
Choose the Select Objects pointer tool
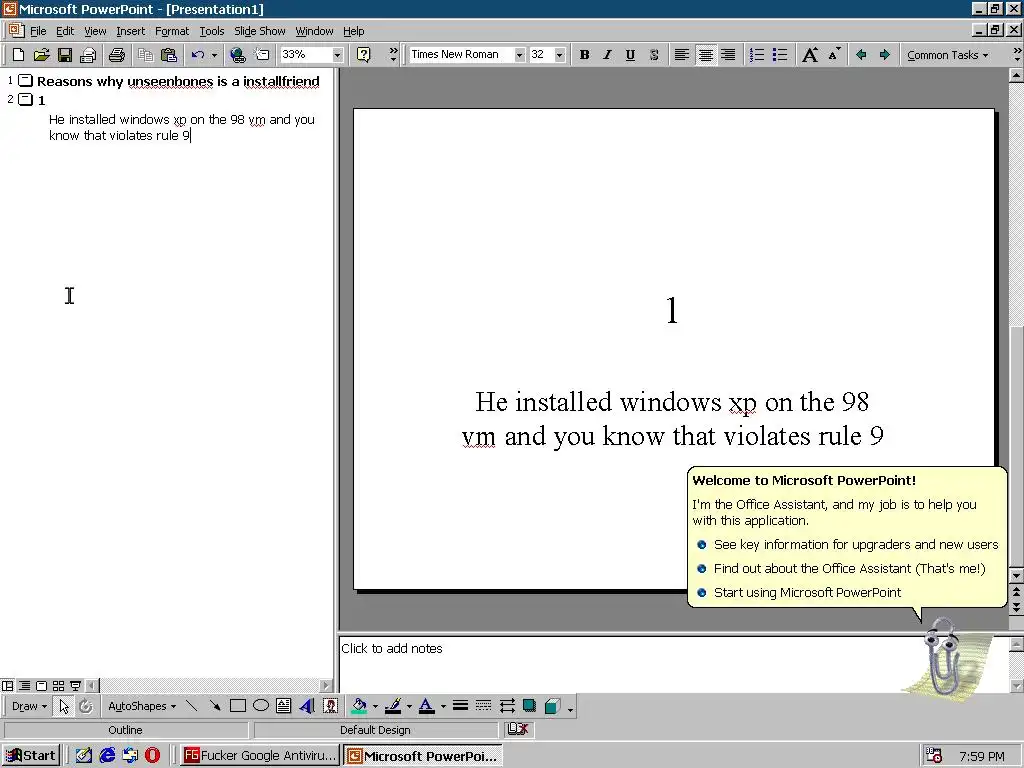click(63, 706)
